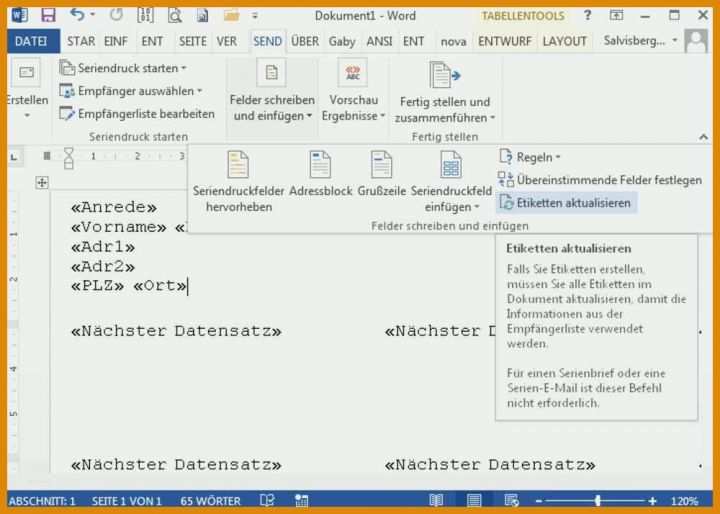Zoom in with plus button
This screenshot has width=720, height=514.
652,501
